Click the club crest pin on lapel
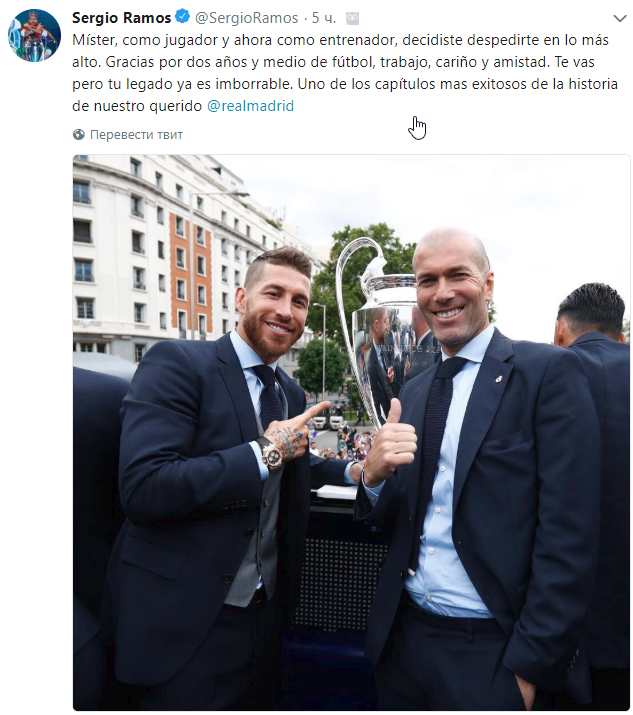This screenshot has width=633, height=715. pos(499,378)
